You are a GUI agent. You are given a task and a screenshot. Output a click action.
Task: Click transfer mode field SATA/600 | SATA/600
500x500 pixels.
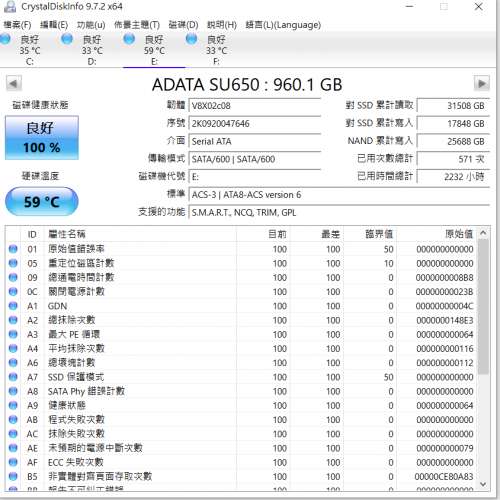click(255, 159)
